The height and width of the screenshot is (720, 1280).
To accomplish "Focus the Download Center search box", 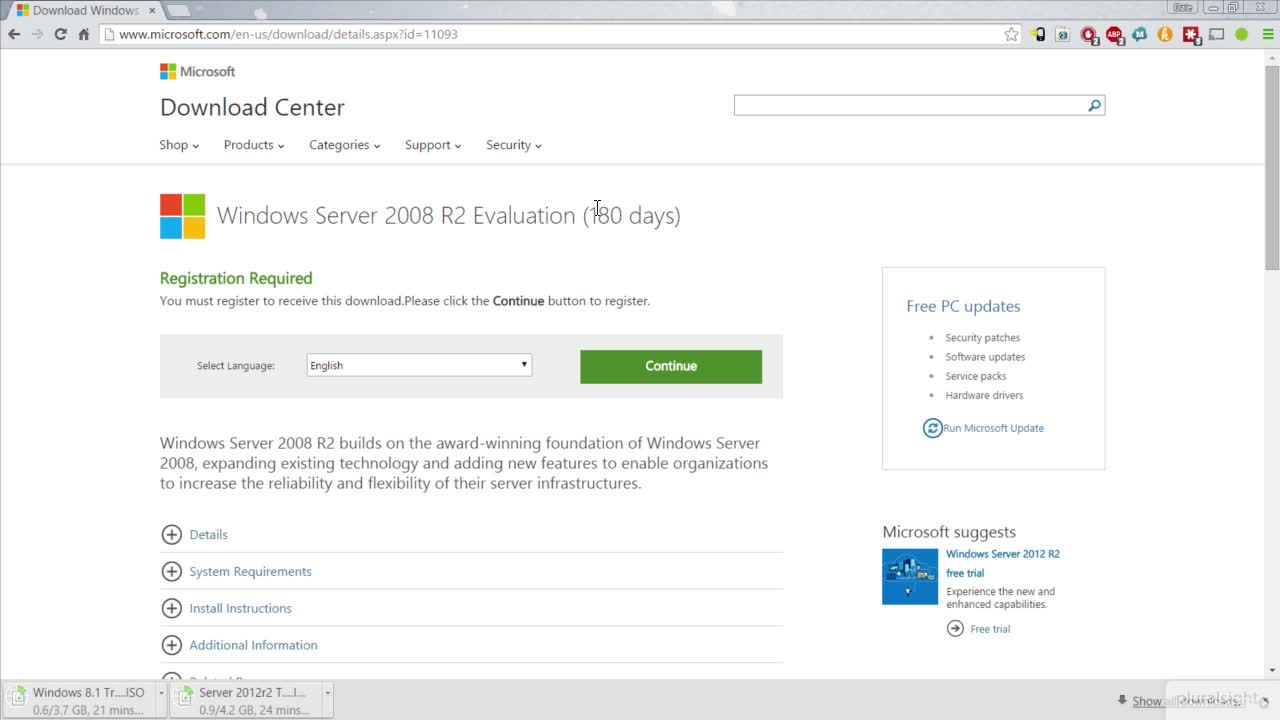I will pos(908,105).
